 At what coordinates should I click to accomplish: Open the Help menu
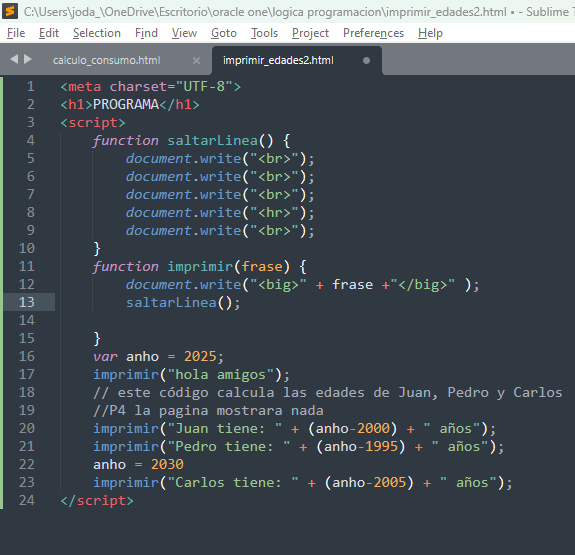click(x=430, y=33)
